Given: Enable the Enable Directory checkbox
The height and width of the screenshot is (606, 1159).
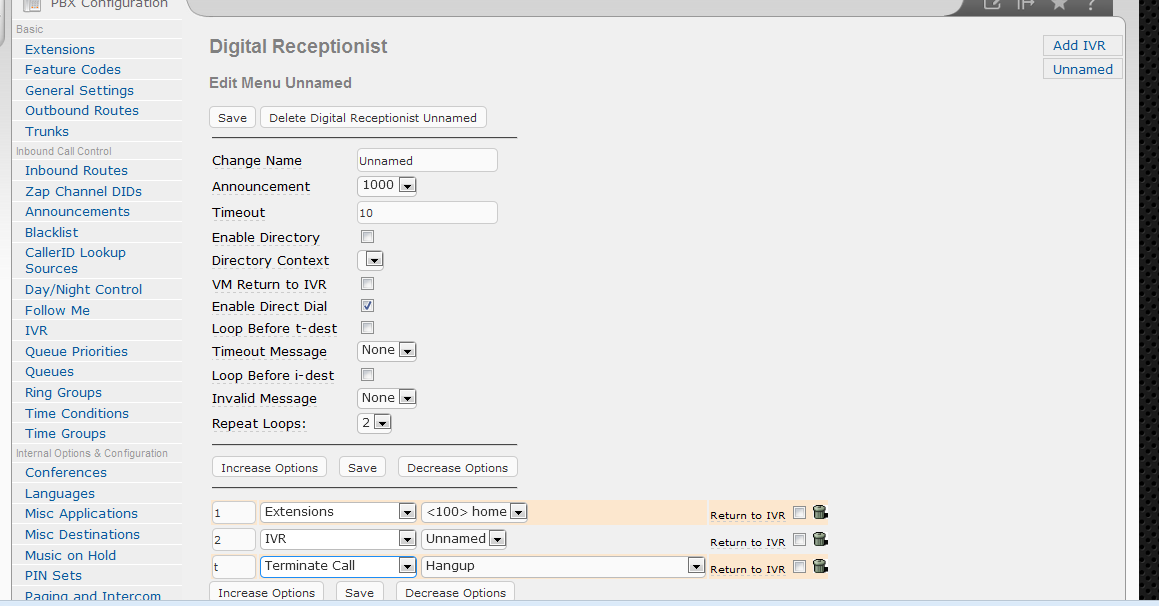Looking at the screenshot, I should [367, 237].
